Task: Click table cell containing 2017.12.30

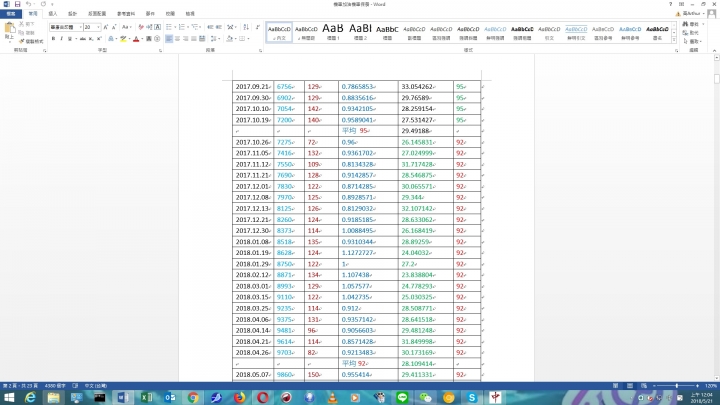Action: pyautogui.click(x=253, y=231)
